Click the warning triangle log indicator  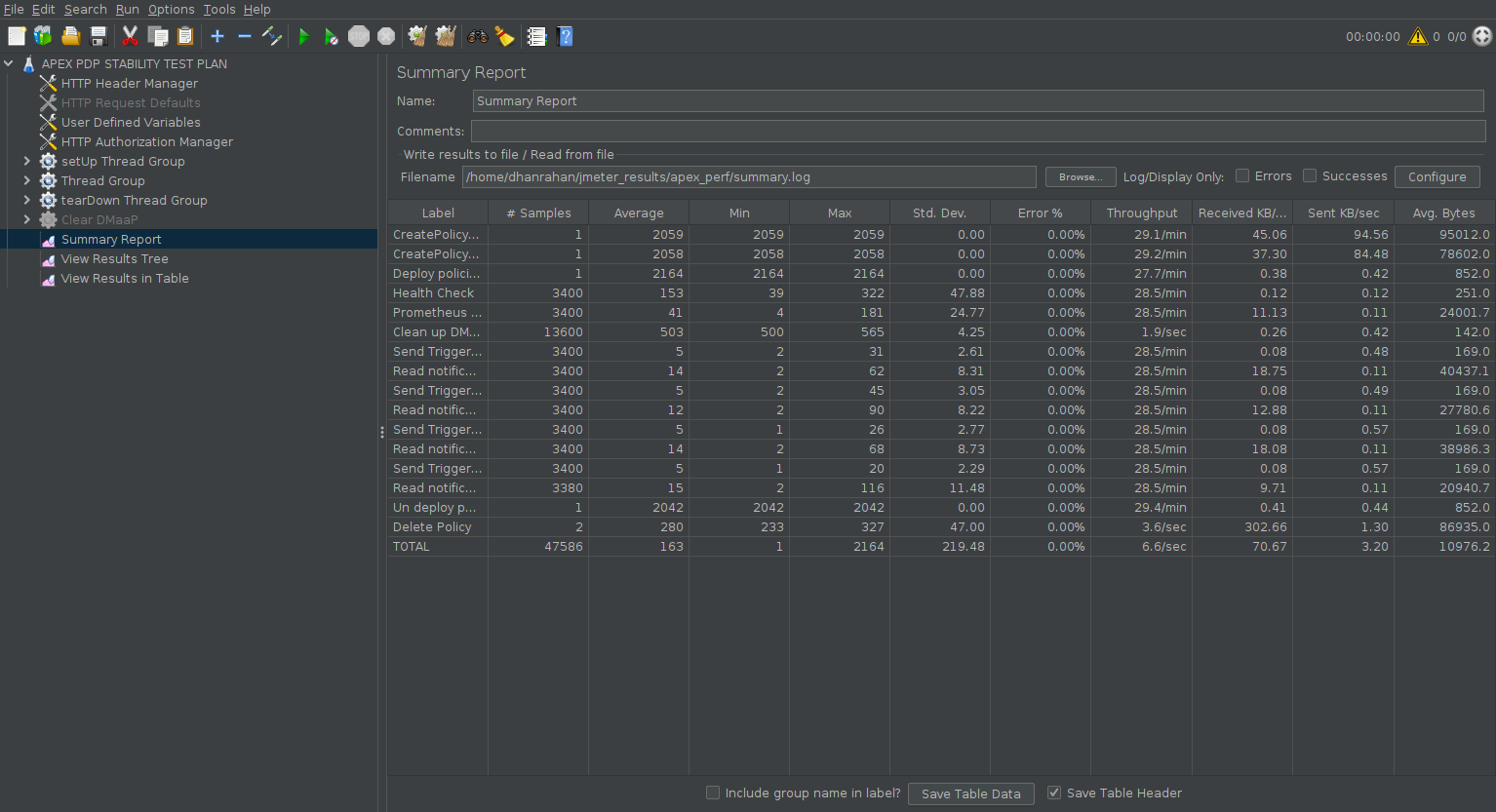pos(1418,36)
